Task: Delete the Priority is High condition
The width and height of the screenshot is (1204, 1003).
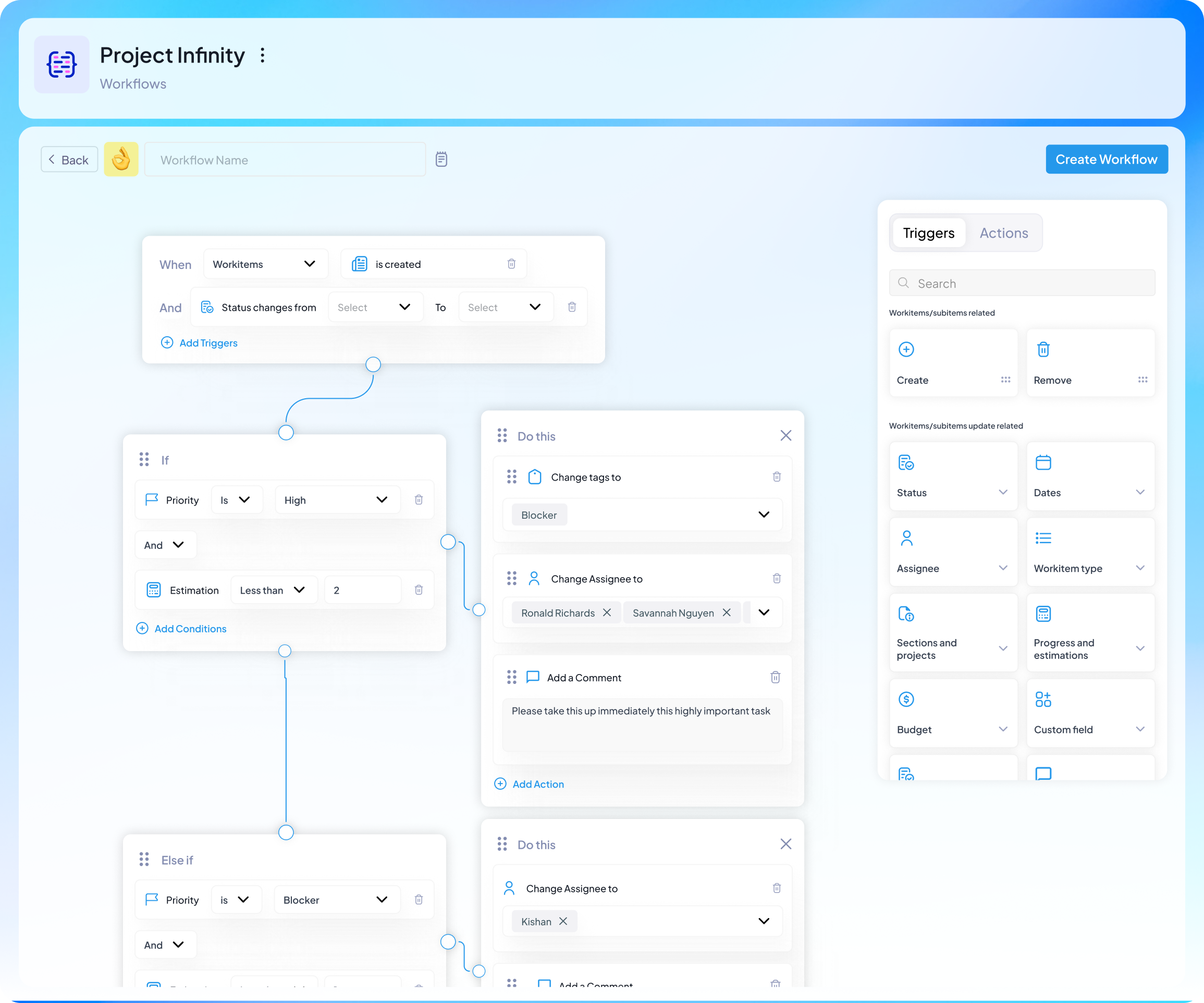Action: (419, 499)
